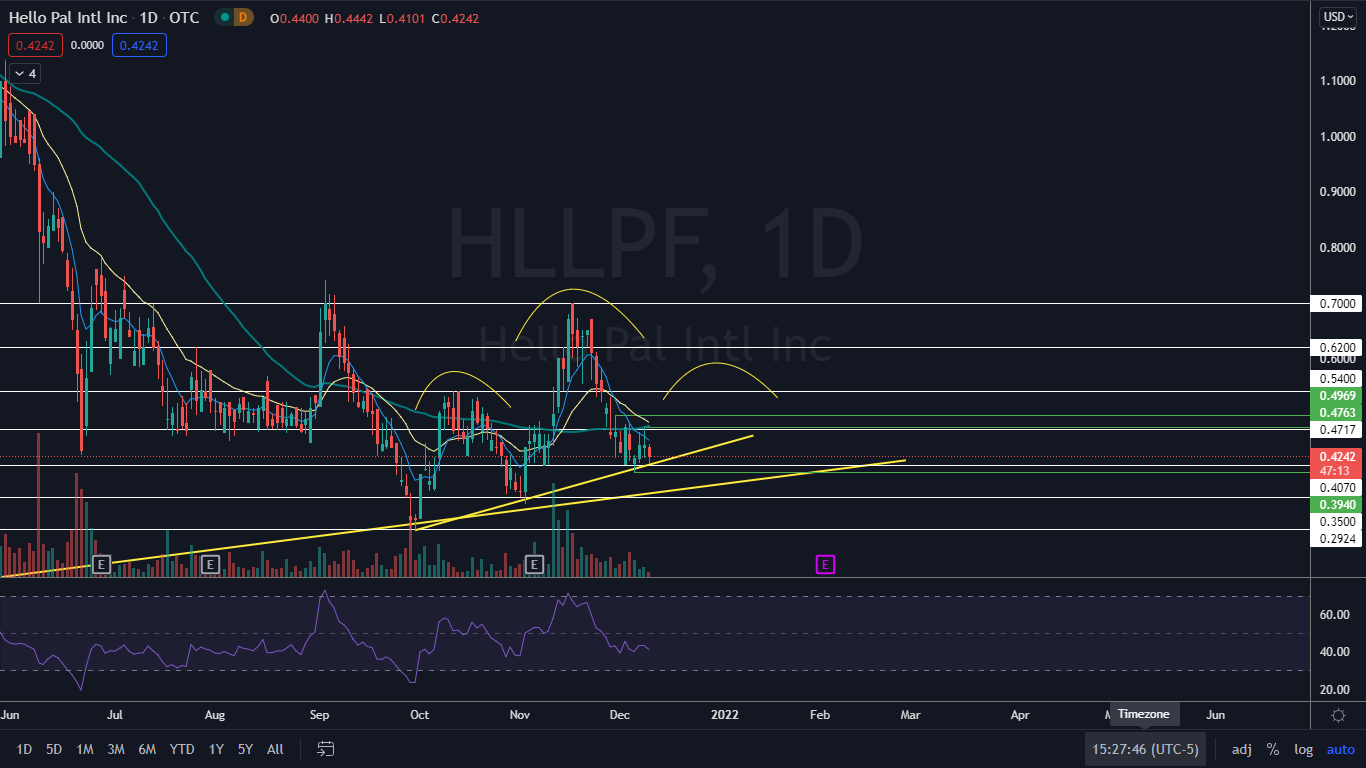Click the 0.0000 spread value
The height and width of the screenshot is (768, 1366).
(87, 44)
